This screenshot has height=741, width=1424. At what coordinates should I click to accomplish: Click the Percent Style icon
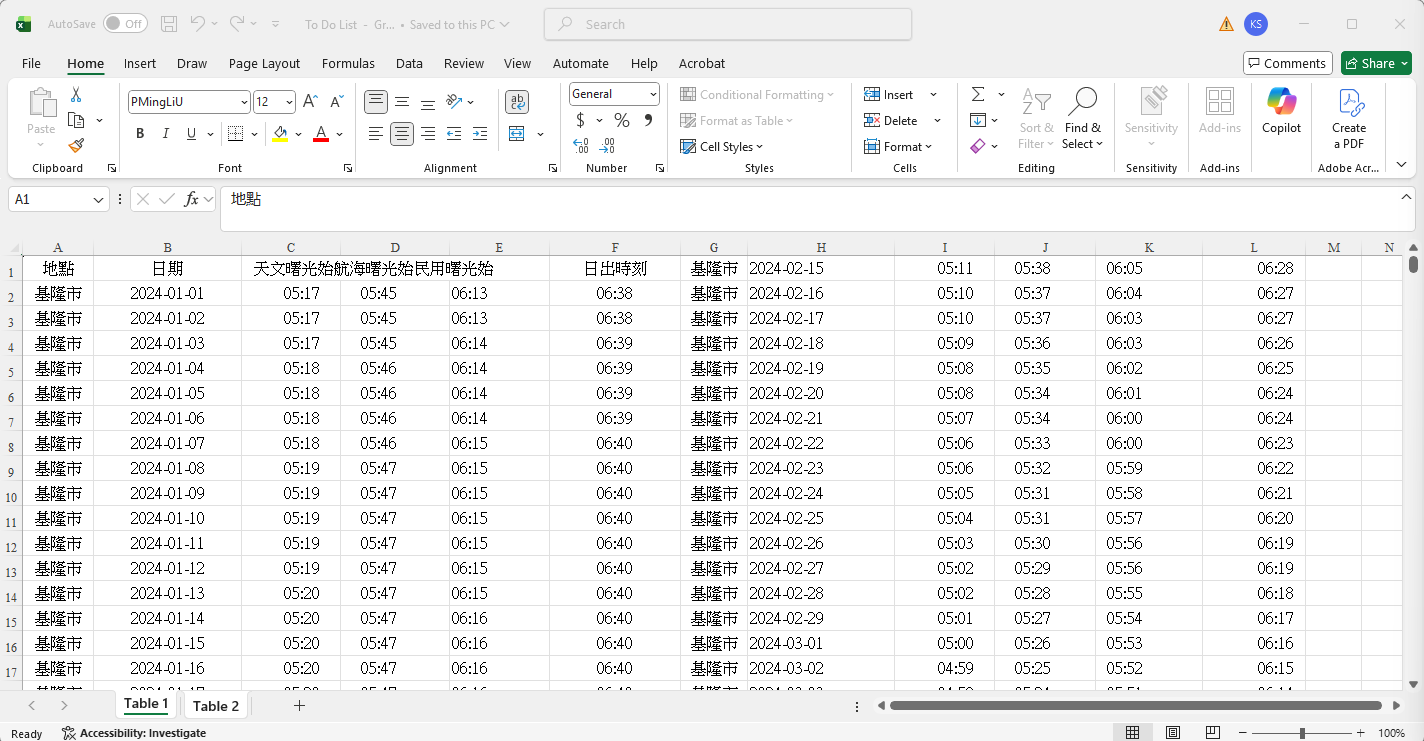coord(621,120)
